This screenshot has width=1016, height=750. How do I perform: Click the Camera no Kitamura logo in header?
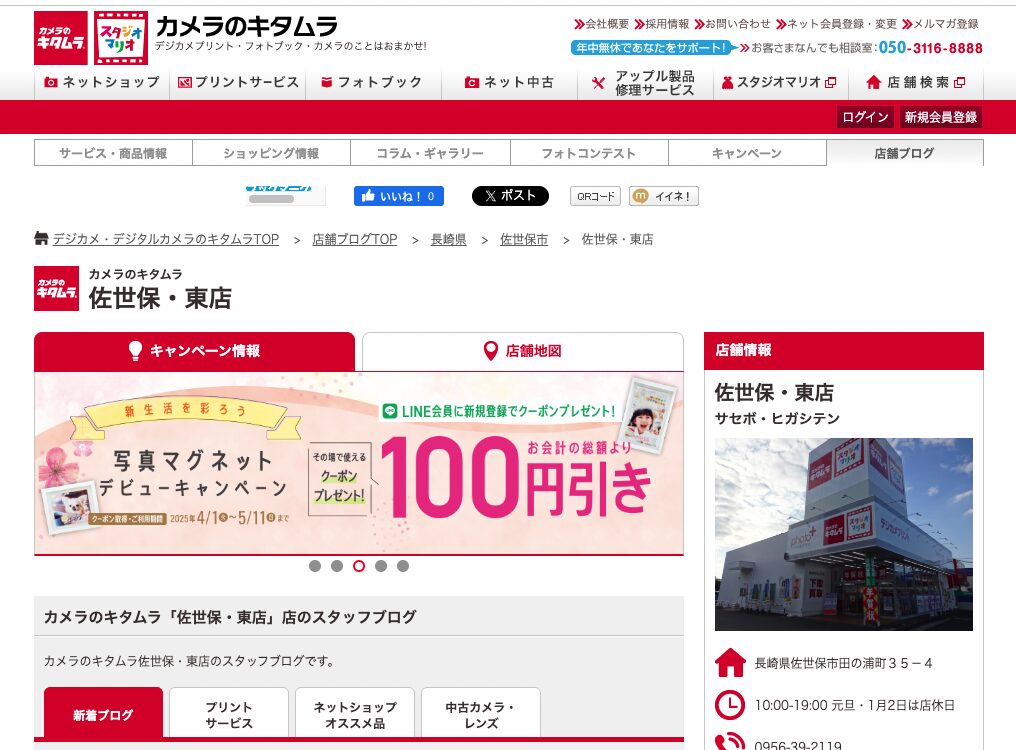tap(60, 38)
